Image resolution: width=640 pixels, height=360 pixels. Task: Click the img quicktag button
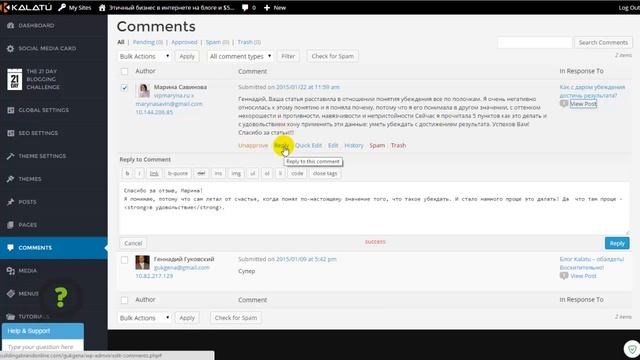coord(236,173)
